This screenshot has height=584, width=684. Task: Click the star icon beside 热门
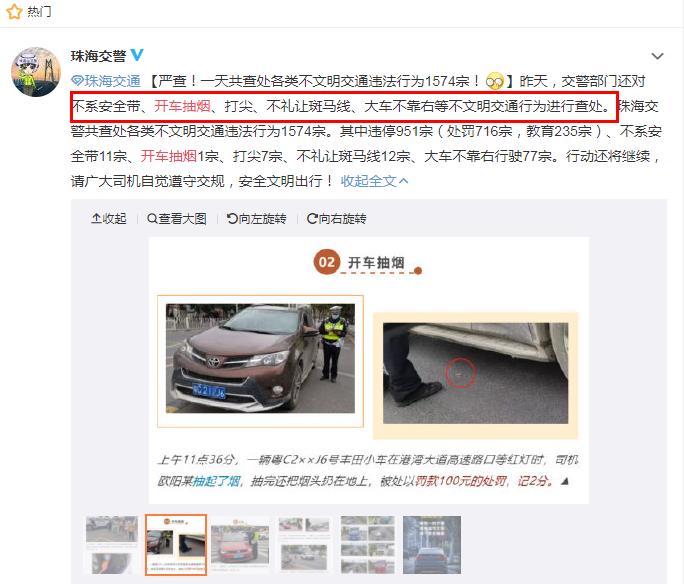coord(14,11)
